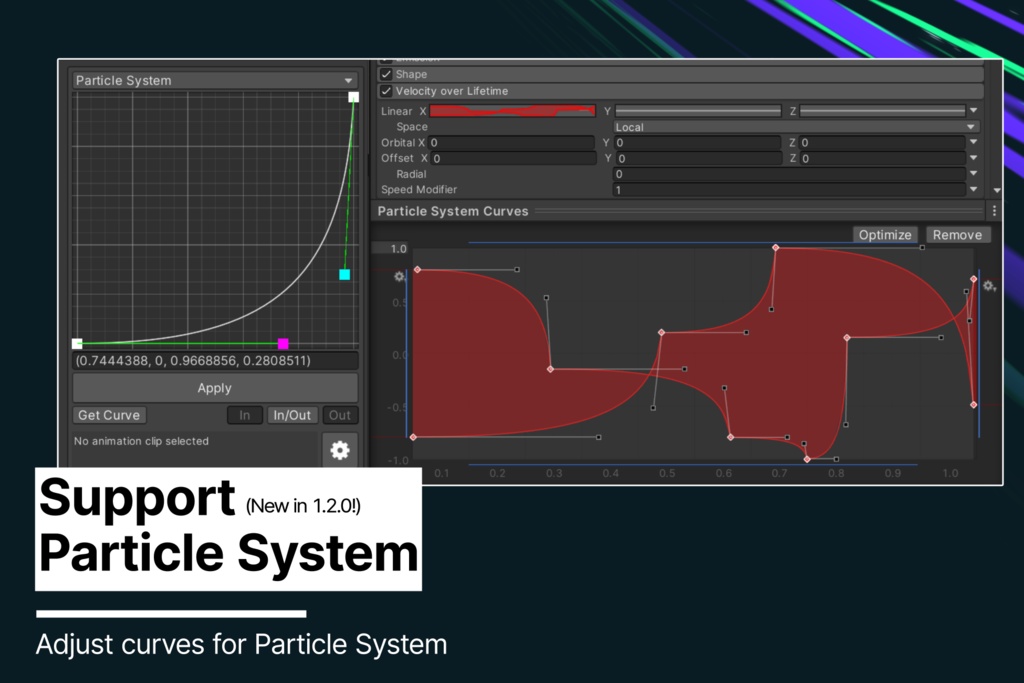Click the Orbital X input field
The height and width of the screenshot is (683, 1024).
tap(510, 143)
